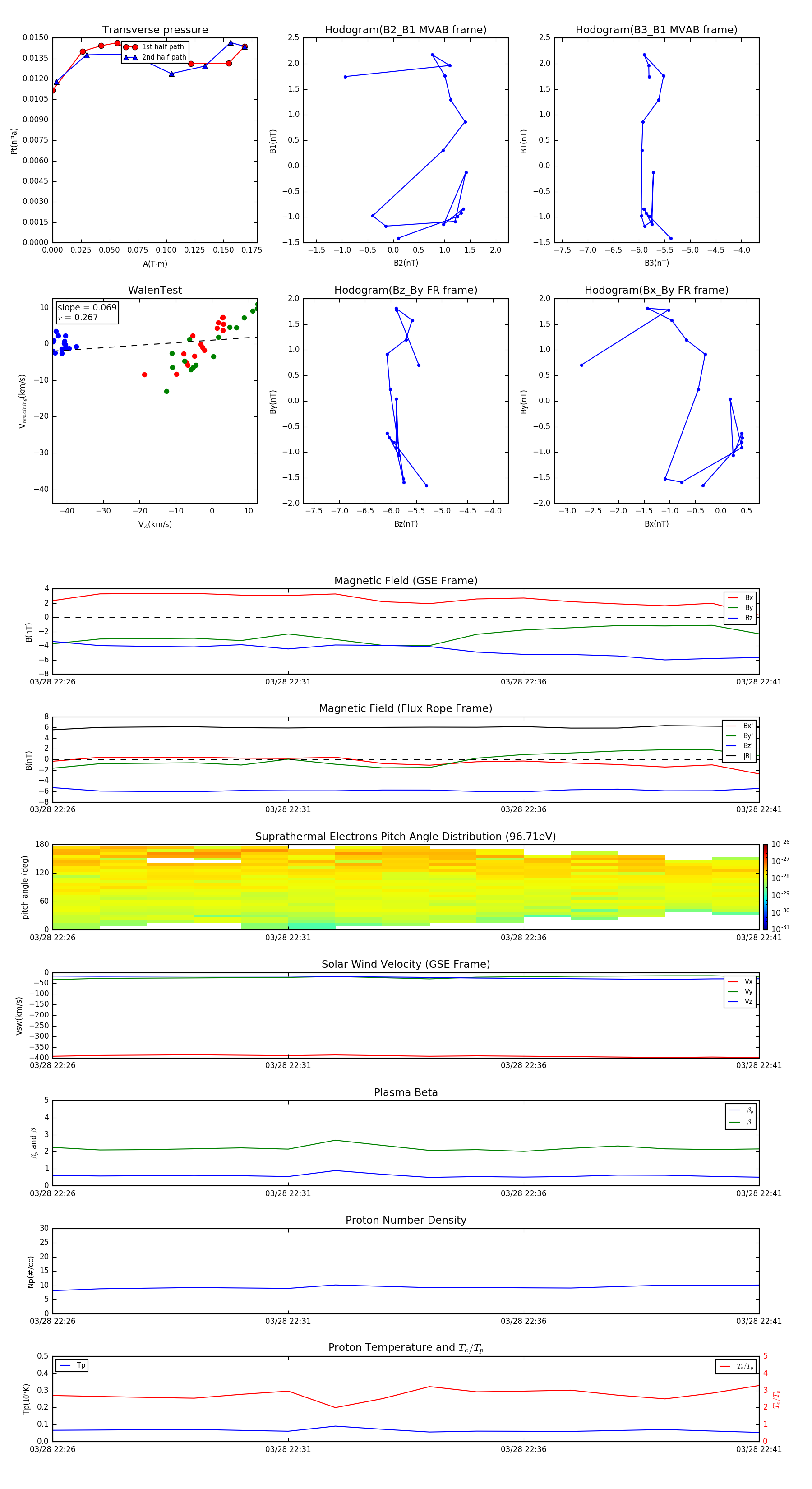Click the 'Magnetic Field (GSE Frame)' title
Image resolution: width=812 pixels, height=1489 pixels.
(x=406, y=580)
